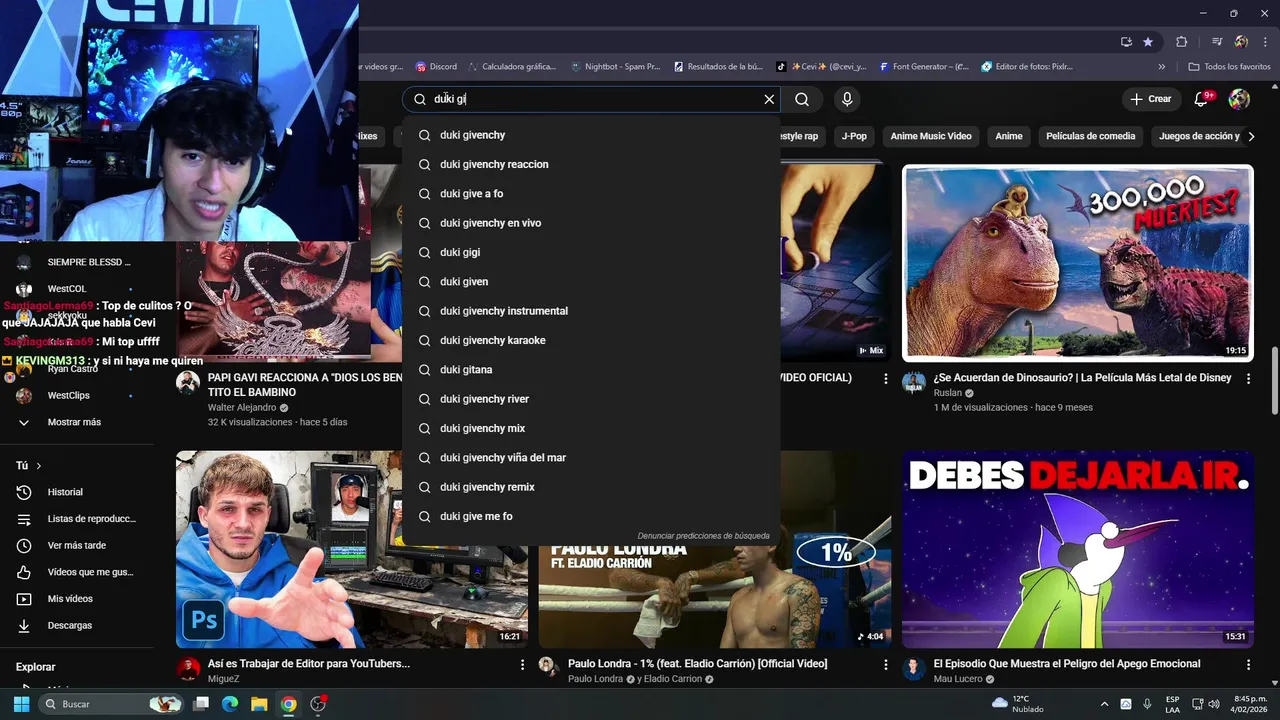The height and width of the screenshot is (720, 1280).
Task: Open Paulo Londra 1% video title
Action: click(698, 664)
